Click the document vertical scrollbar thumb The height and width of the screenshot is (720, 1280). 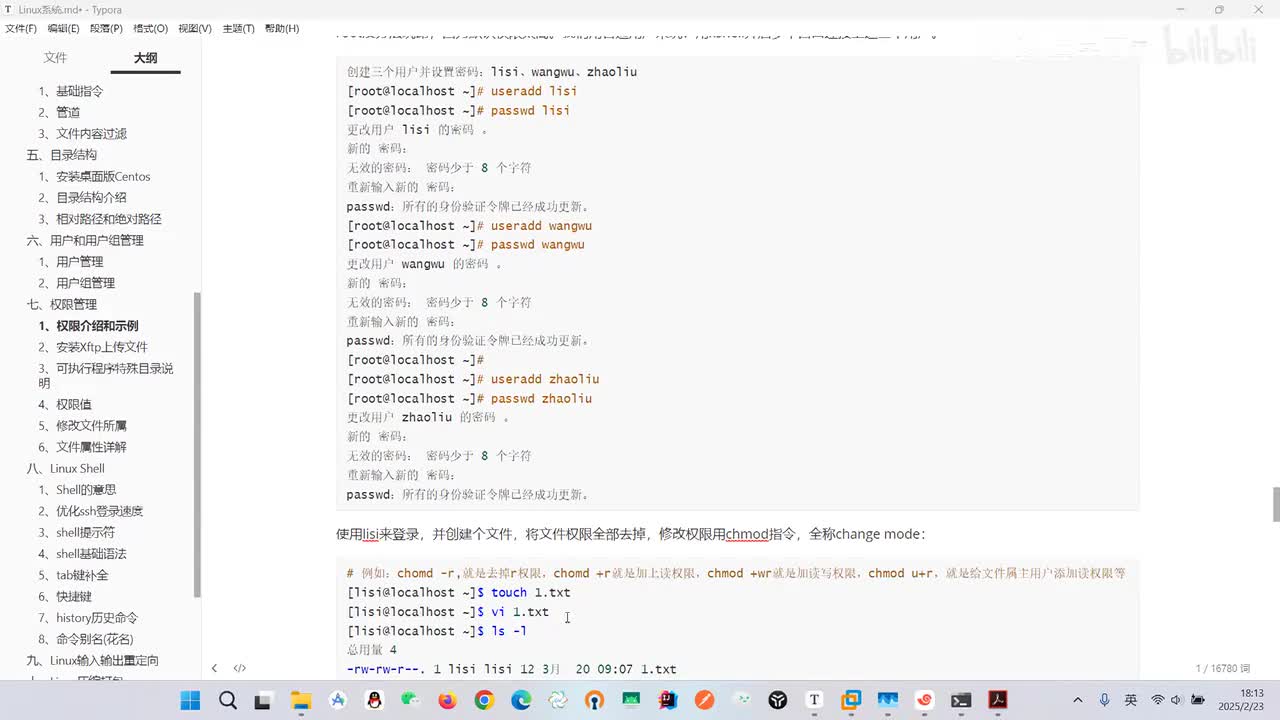point(1275,505)
